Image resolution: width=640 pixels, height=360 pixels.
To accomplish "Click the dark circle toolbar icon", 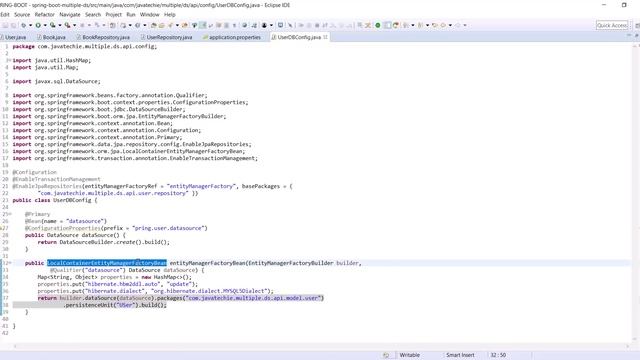I will 264,25.
